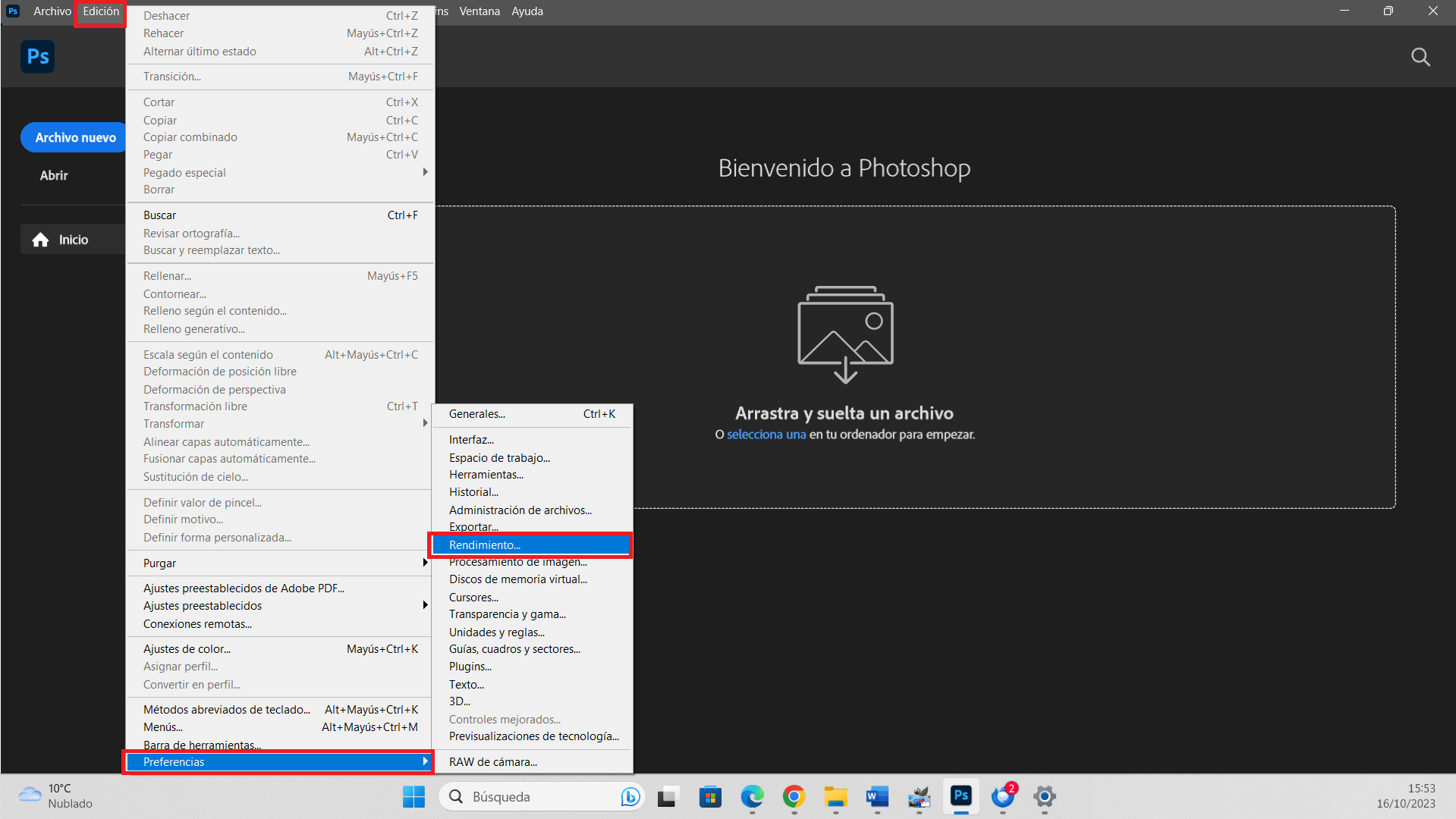Open weather widget showing 10°C Nublado
Image resolution: width=1456 pixels, height=819 pixels.
click(x=55, y=796)
